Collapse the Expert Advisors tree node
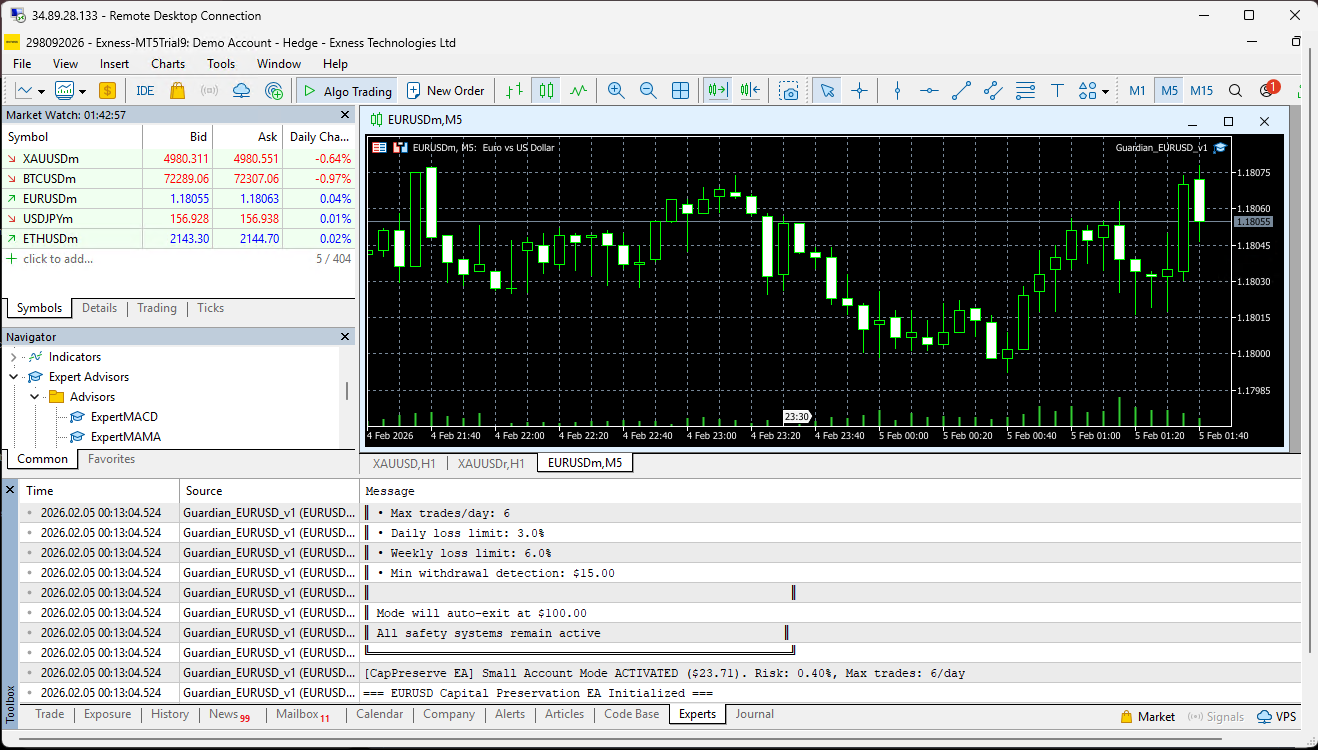This screenshot has width=1318, height=750. 14,377
